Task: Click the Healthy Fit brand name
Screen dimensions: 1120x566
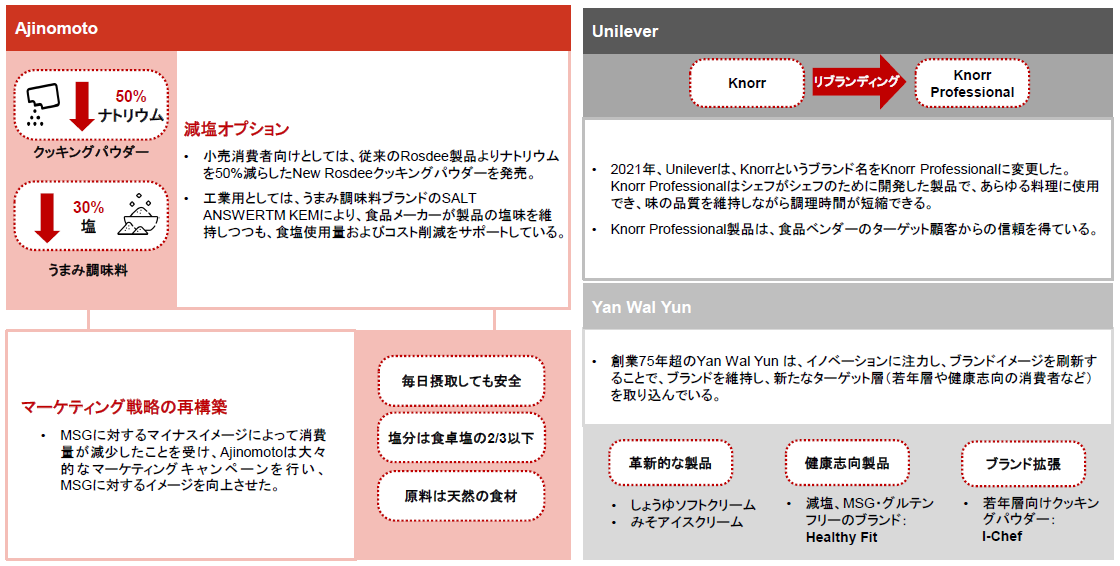Action: (x=841, y=537)
